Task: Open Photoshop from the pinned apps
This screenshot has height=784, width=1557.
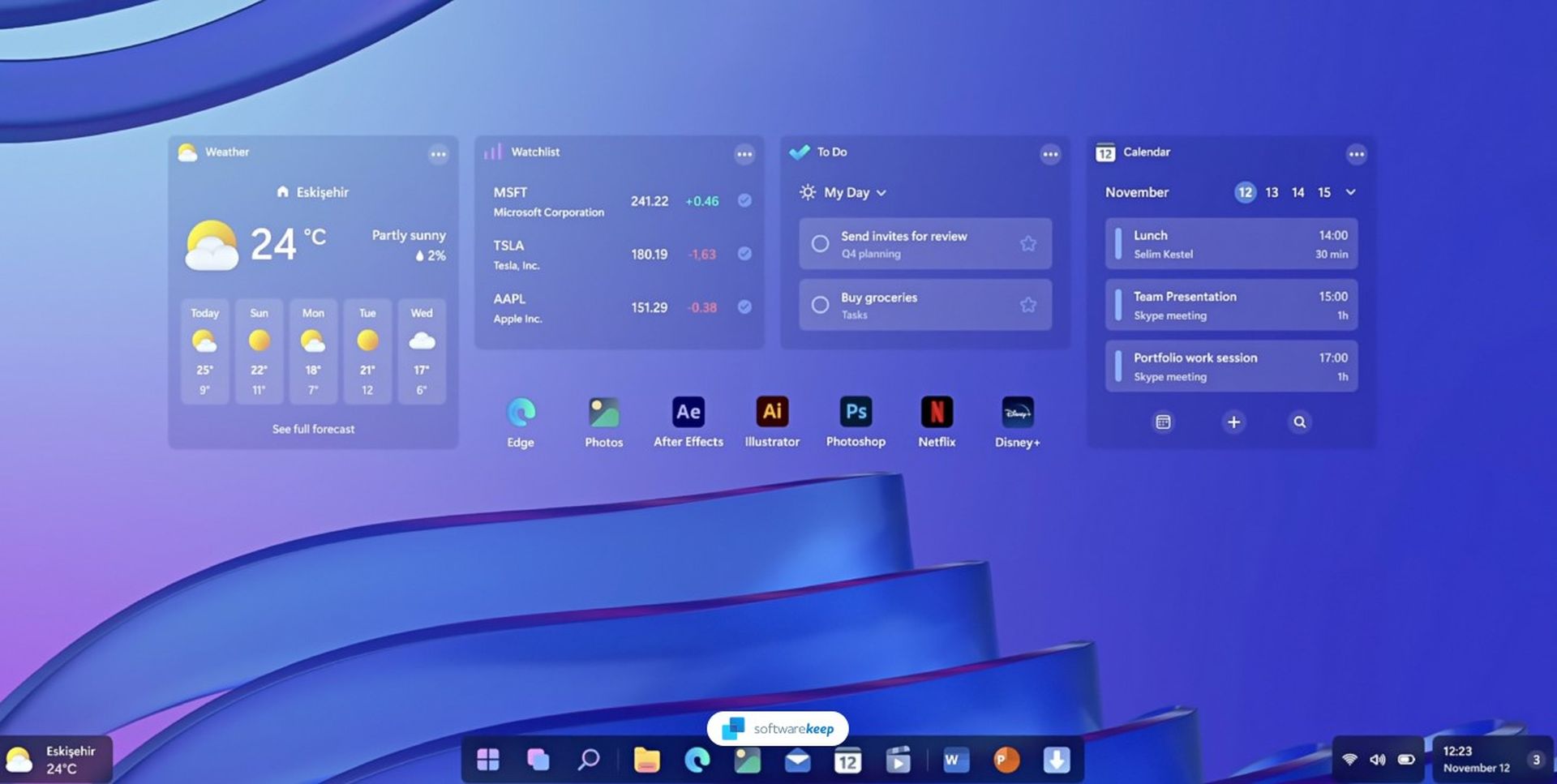Action: click(855, 412)
